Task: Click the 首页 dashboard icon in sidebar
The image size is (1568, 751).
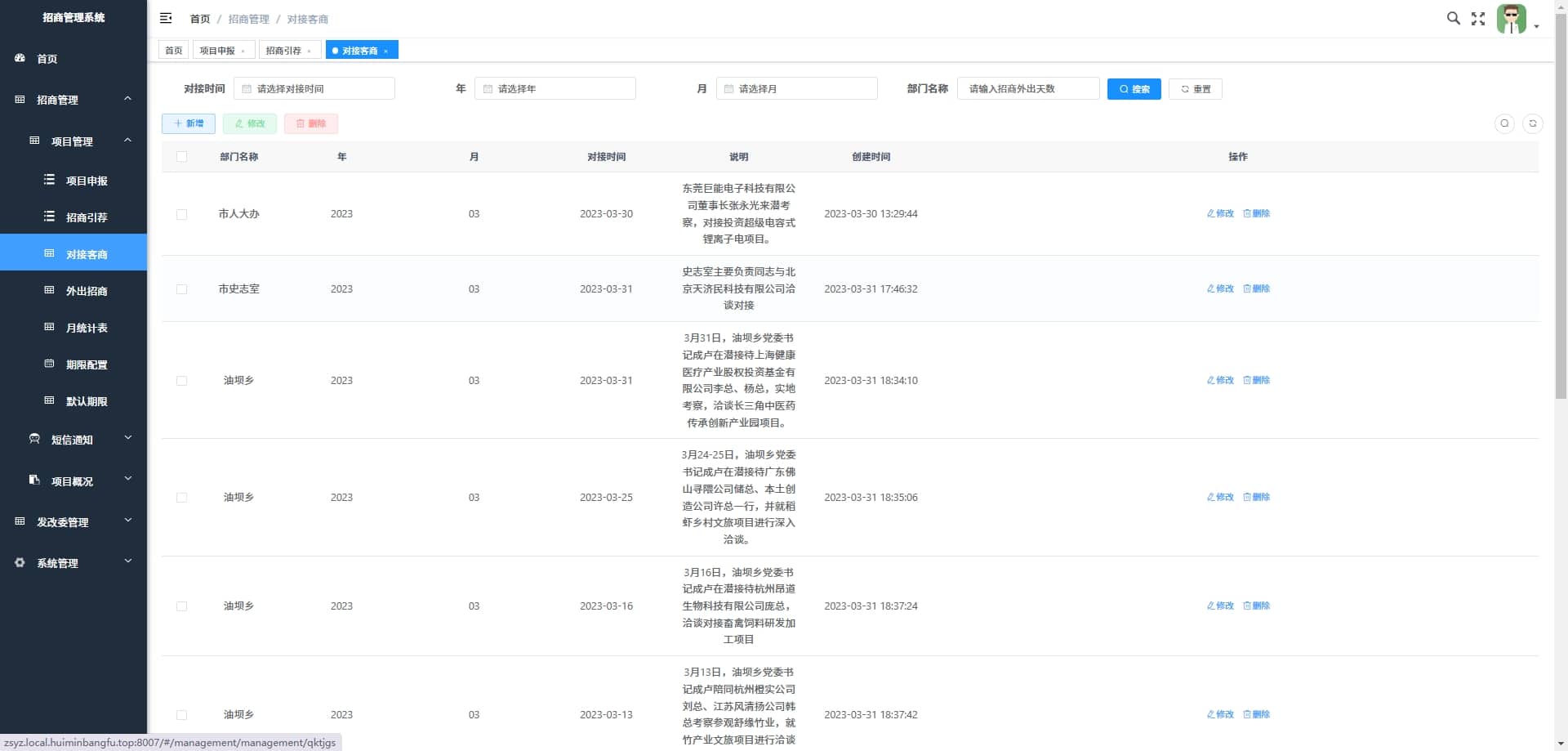Action: click(x=20, y=58)
